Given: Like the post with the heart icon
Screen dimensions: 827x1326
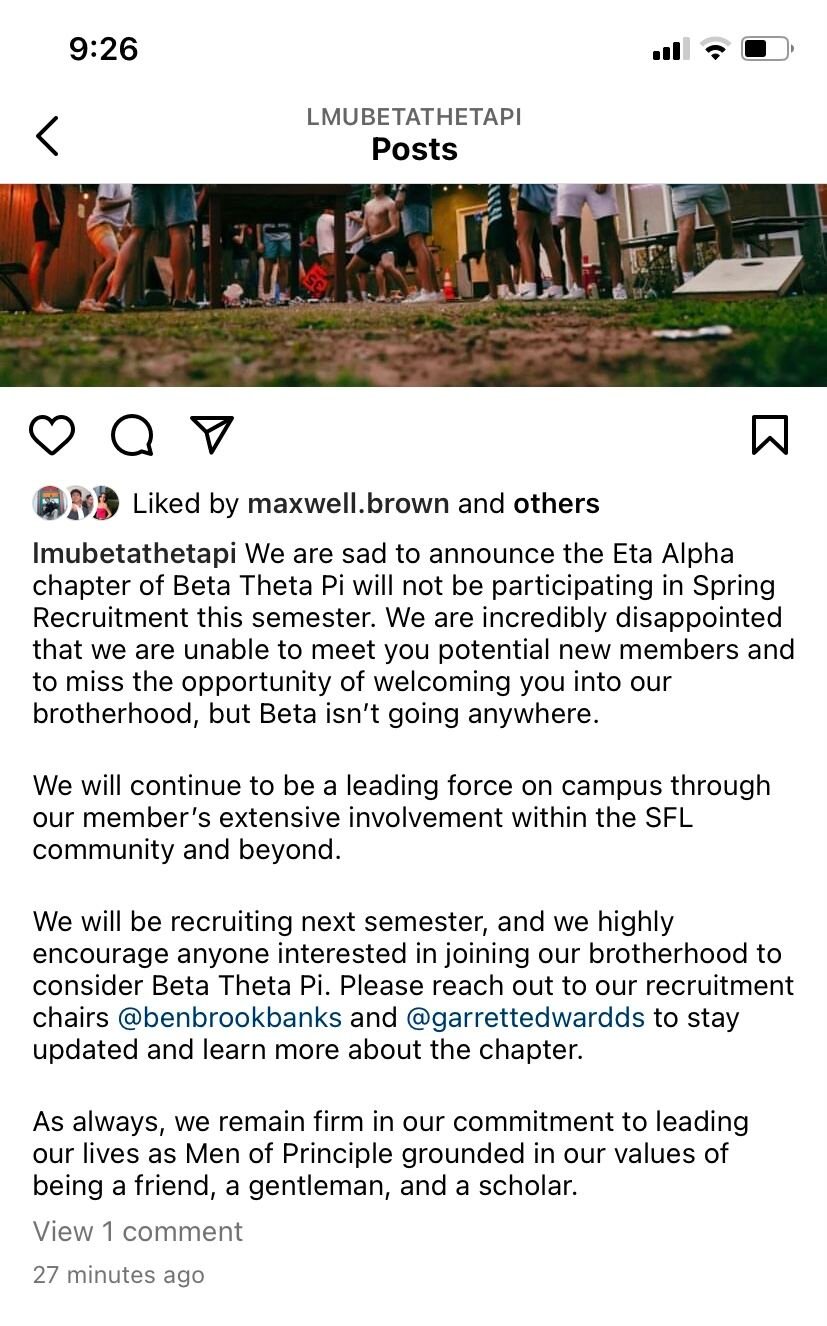Looking at the screenshot, I should pos(52,435).
